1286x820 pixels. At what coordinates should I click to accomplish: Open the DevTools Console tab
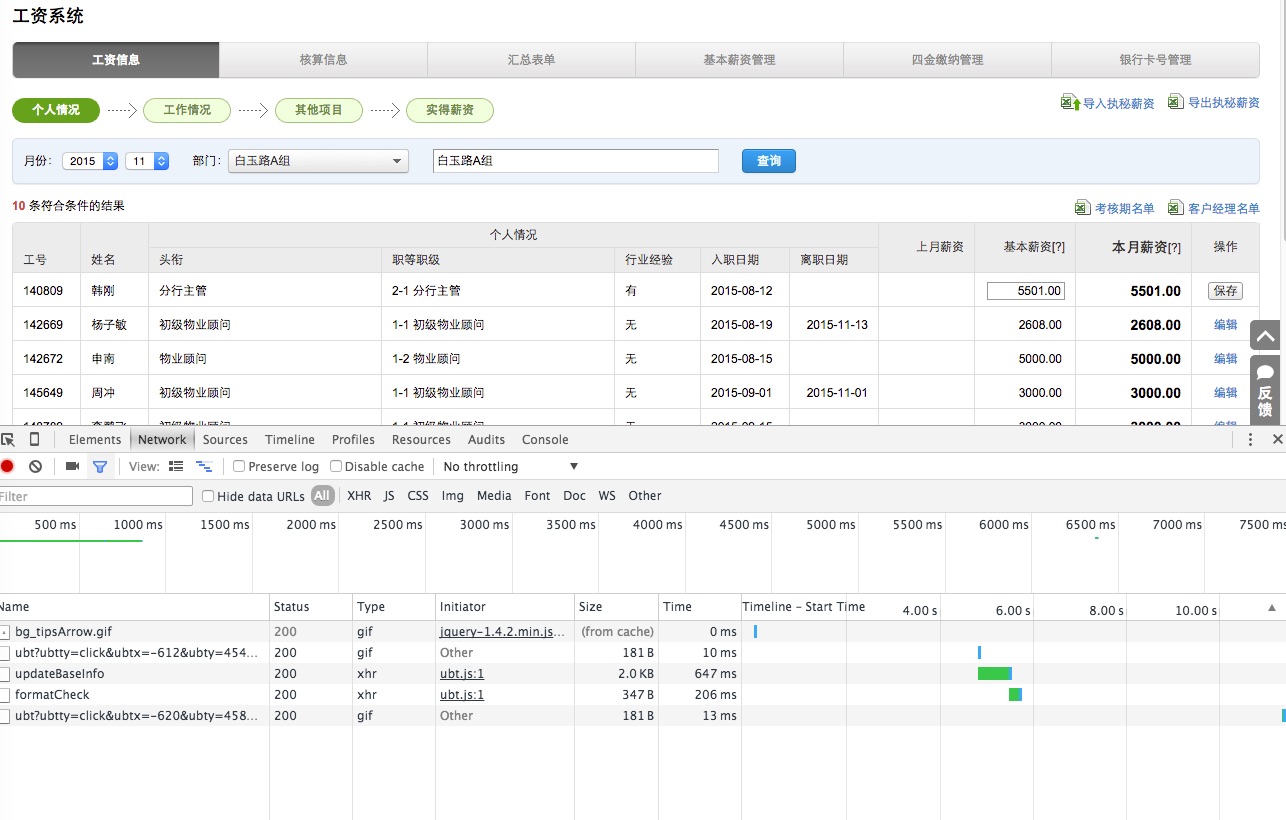[545, 440]
